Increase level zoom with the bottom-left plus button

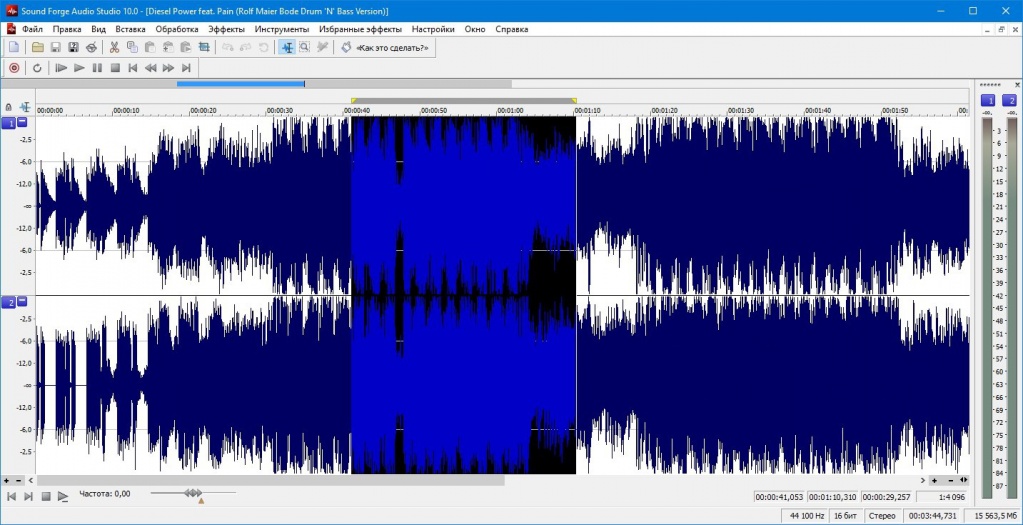(7, 480)
